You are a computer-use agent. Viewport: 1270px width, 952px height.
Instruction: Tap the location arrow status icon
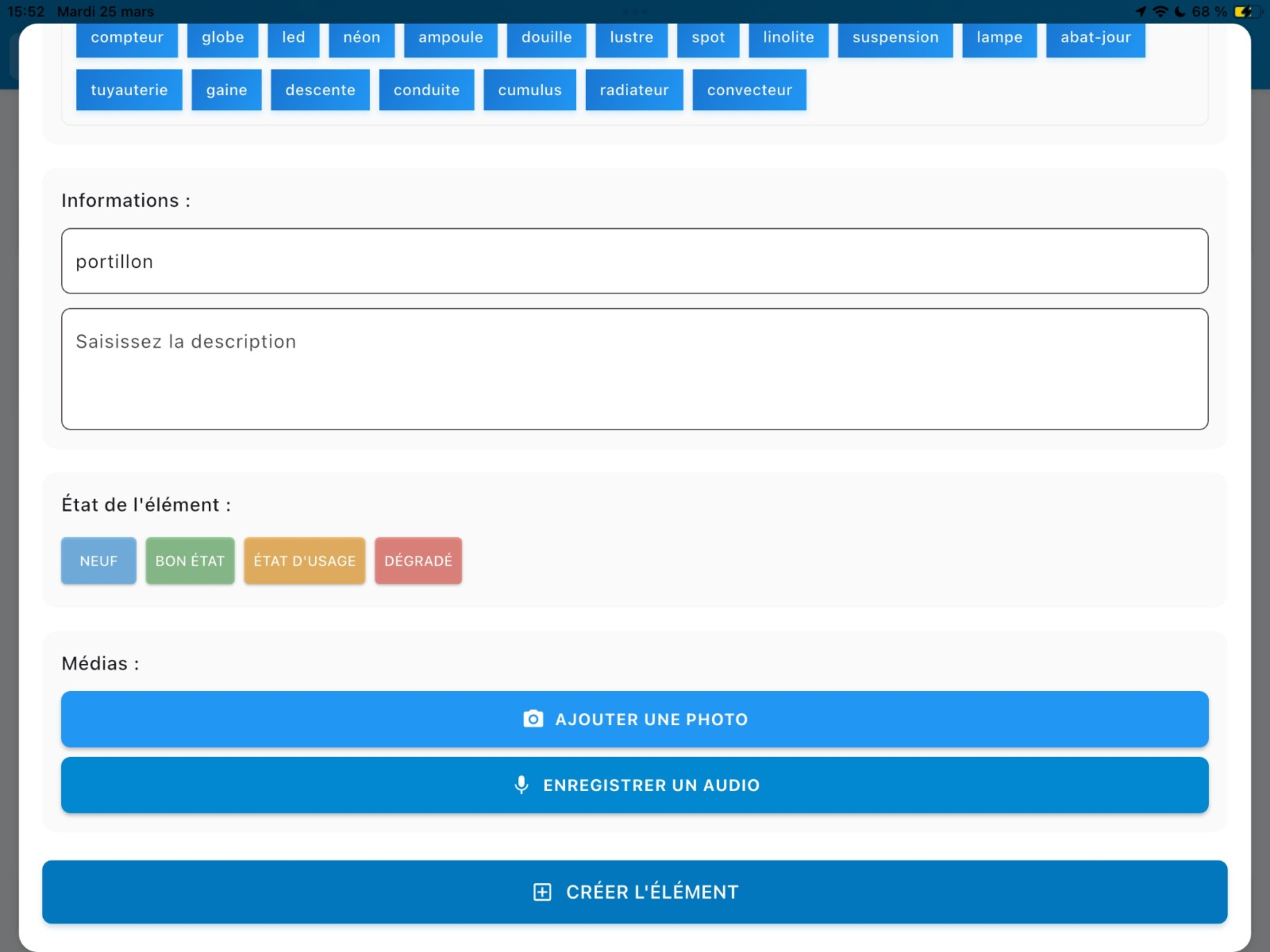click(x=1140, y=12)
